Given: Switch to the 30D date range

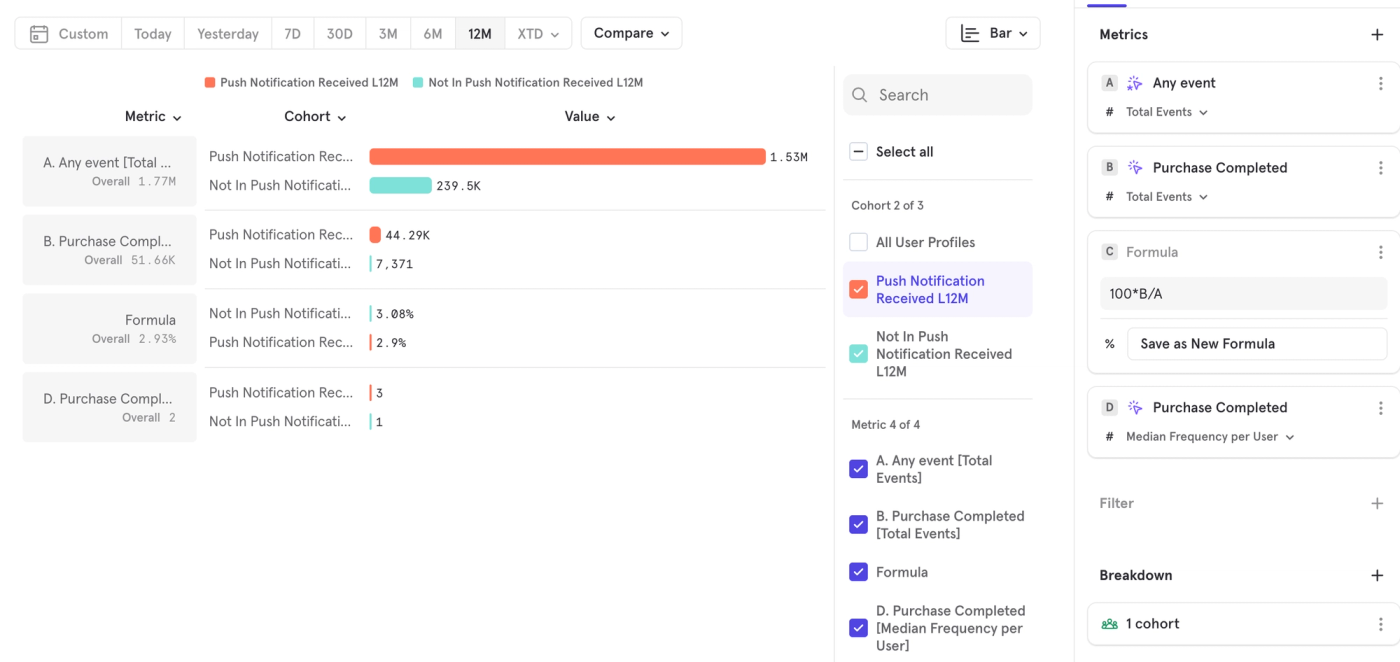Looking at the screenshot, I should pos(340,34).
